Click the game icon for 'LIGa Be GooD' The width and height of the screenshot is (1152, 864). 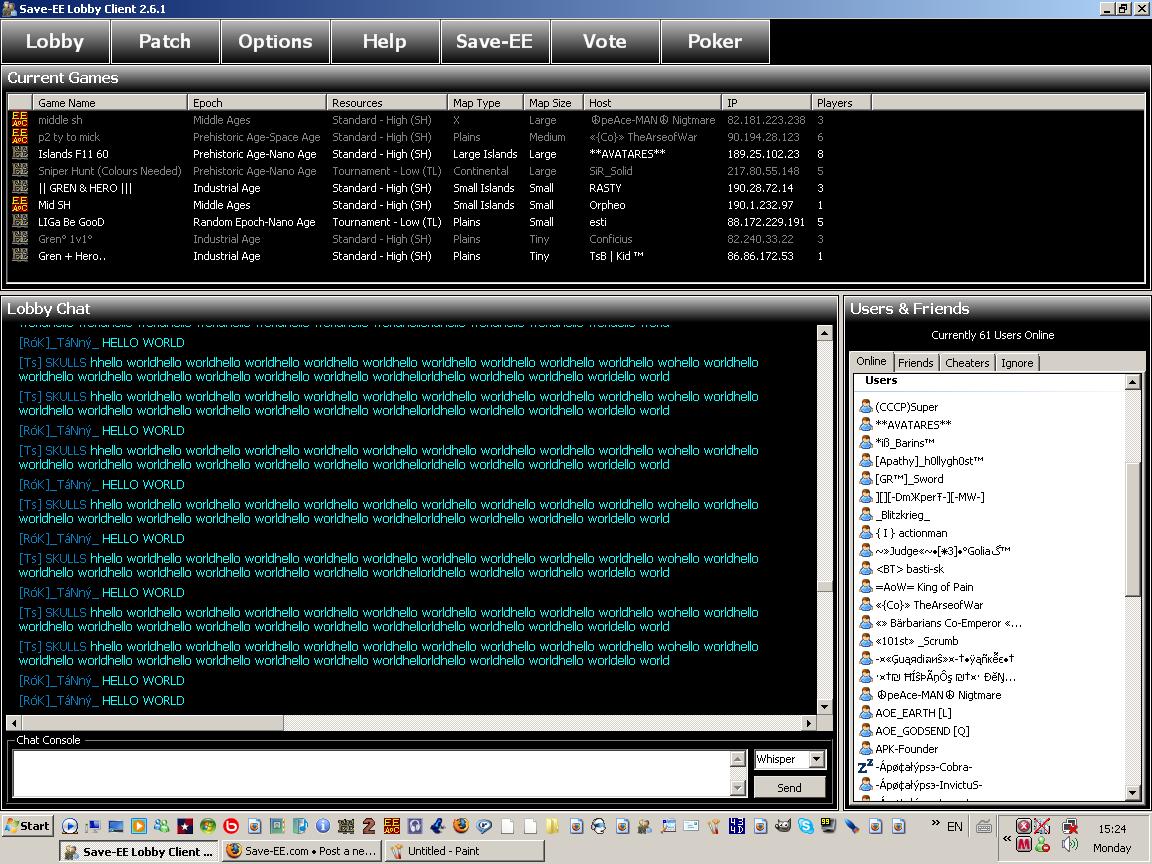(20, 222)
